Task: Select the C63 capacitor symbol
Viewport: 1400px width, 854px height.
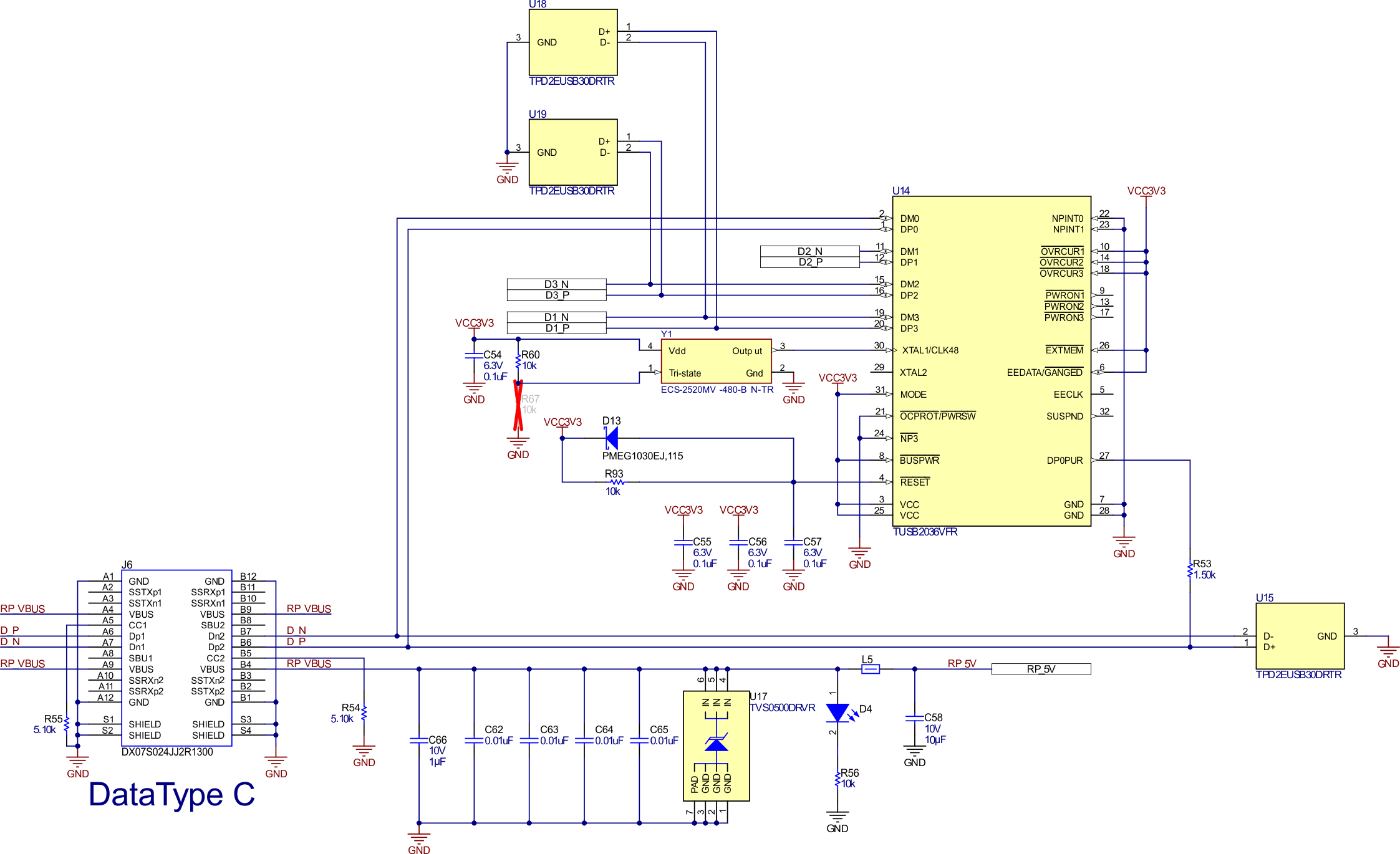Action: (x=529, y=741)
